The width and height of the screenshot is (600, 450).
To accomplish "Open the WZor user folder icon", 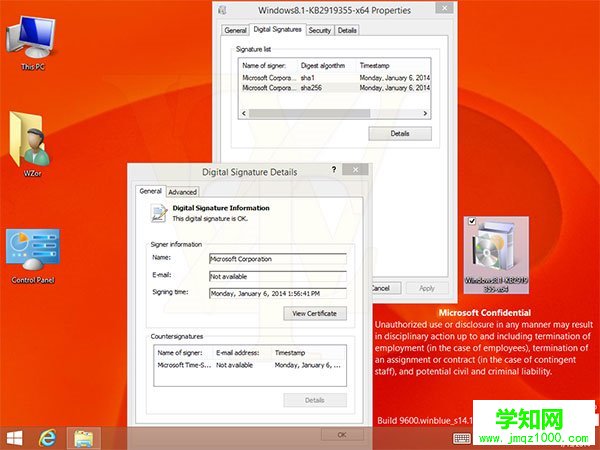I will (30, 143).
